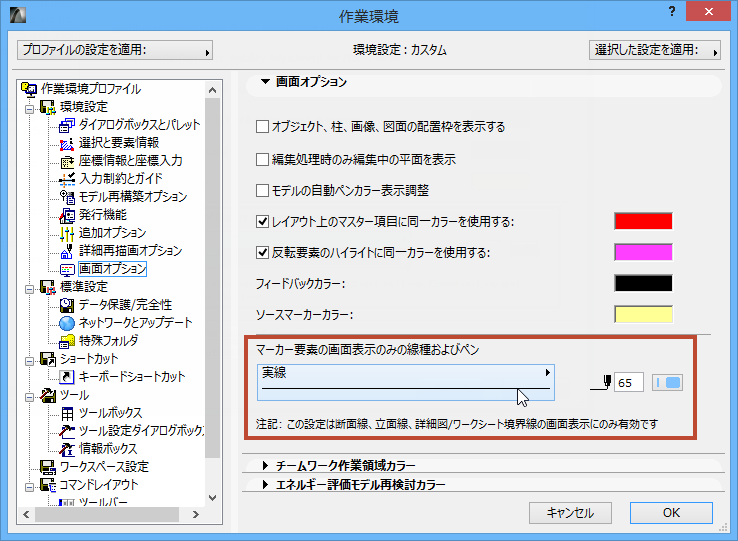Click the 作業環境プロファイル root icon
This screenshot has height=541, width=738.
pyautogui.click(x=29, y=89)
